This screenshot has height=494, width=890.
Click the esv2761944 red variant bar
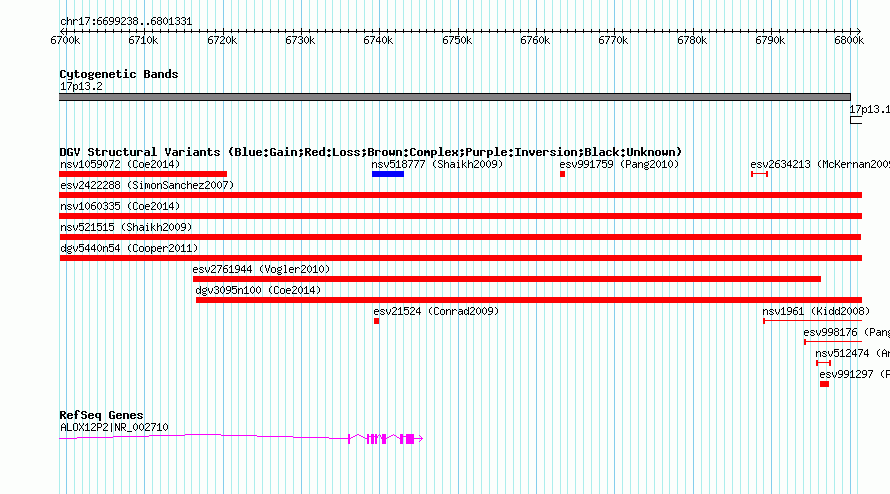click(507, 279)
